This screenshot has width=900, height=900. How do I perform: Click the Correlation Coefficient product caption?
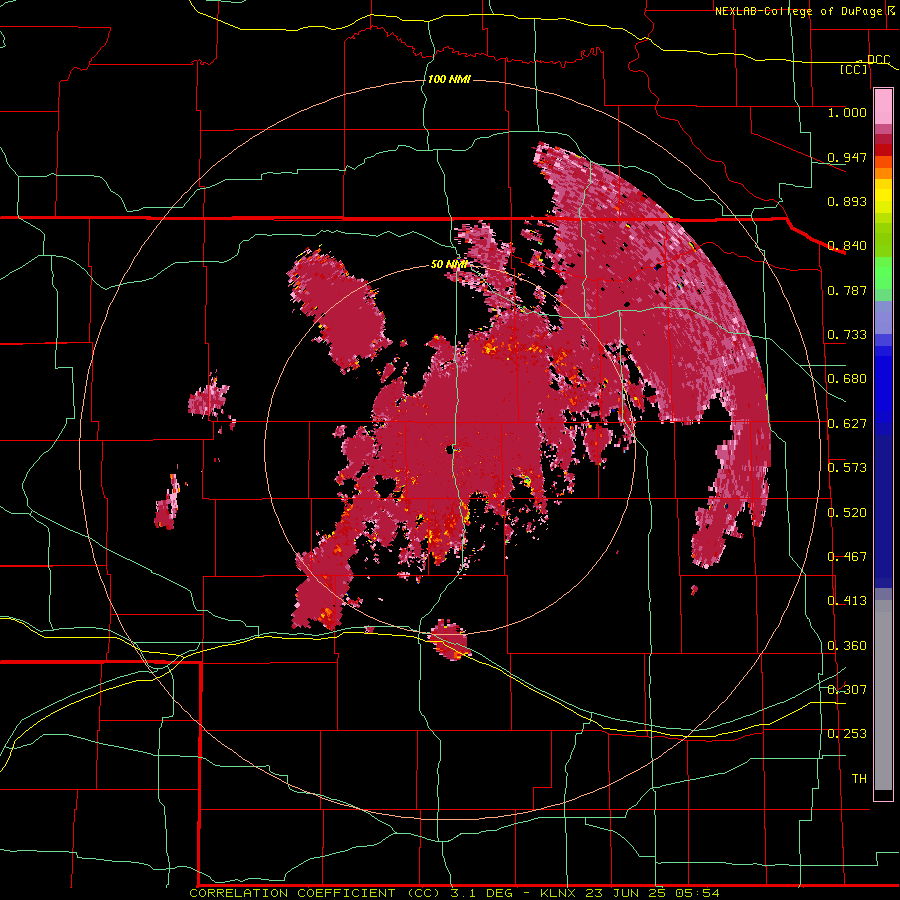click(454, 893)
